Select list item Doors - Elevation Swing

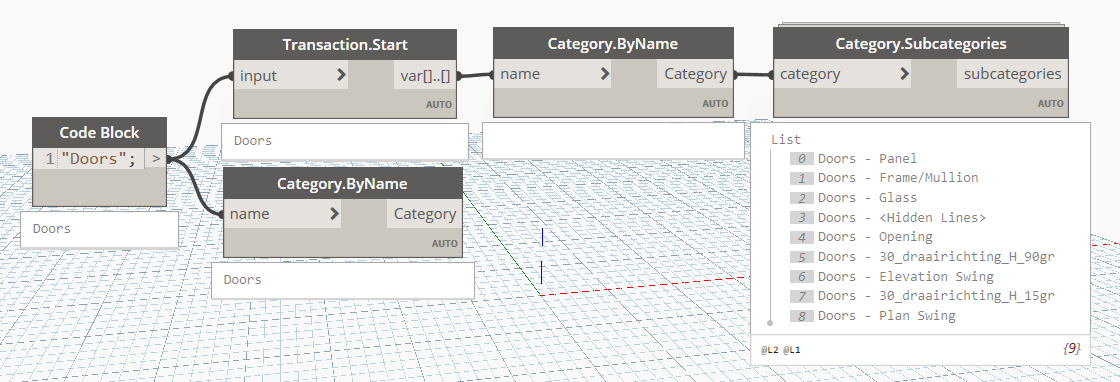pyautogui.click(x=906, y=276)
